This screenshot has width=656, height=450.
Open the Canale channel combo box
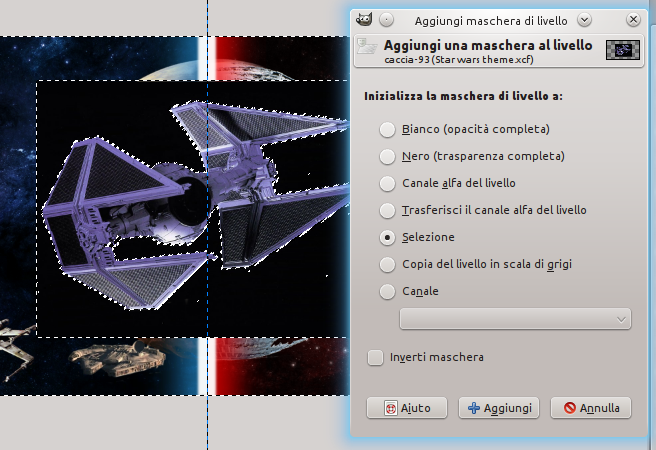(x=515, y=319)
